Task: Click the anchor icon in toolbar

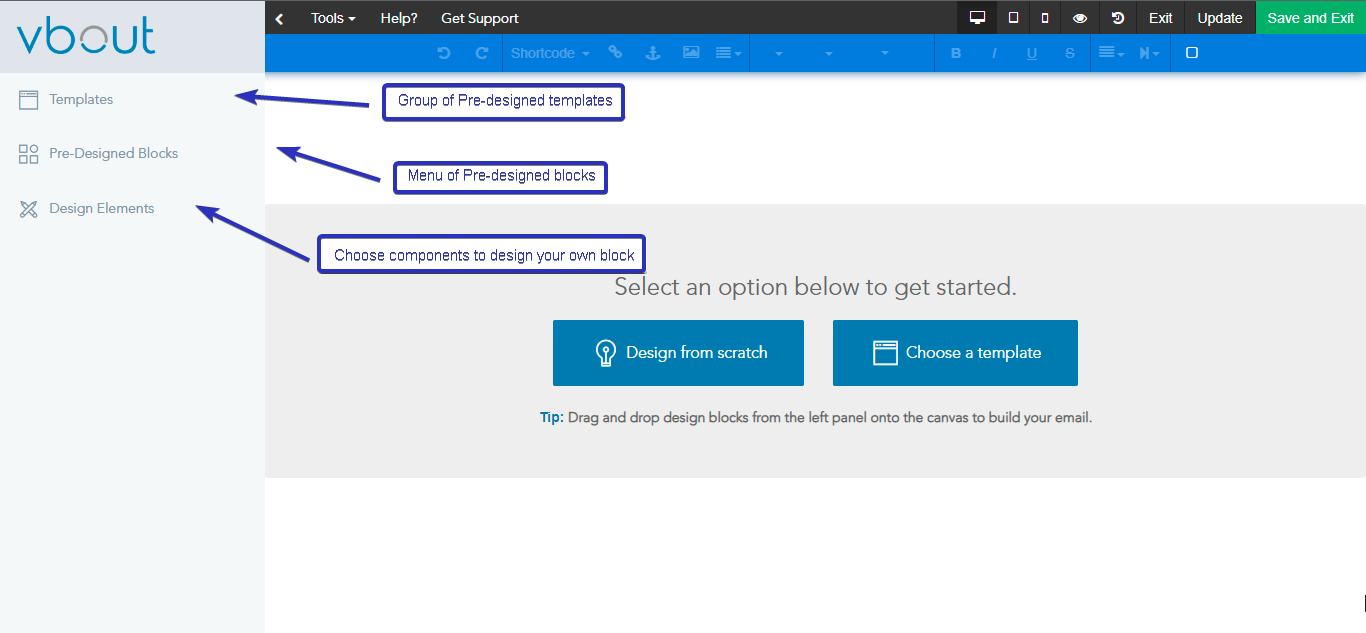Action: [x=653, y=53]
